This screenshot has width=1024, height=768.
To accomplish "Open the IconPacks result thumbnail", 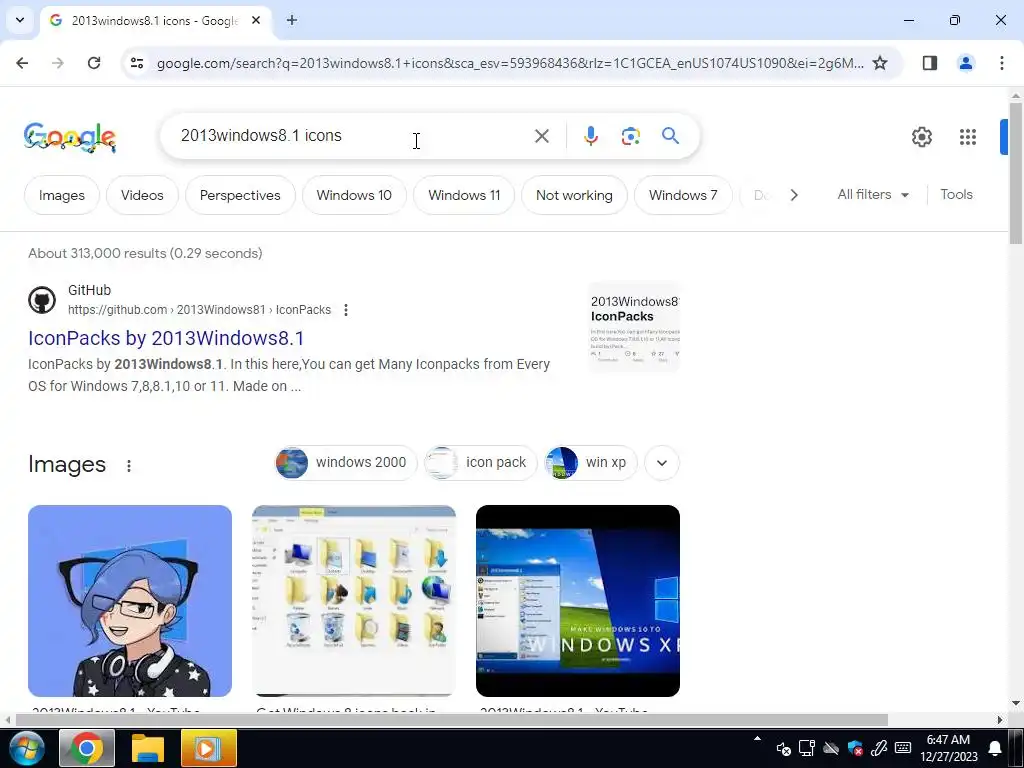I will pos(634,327).
